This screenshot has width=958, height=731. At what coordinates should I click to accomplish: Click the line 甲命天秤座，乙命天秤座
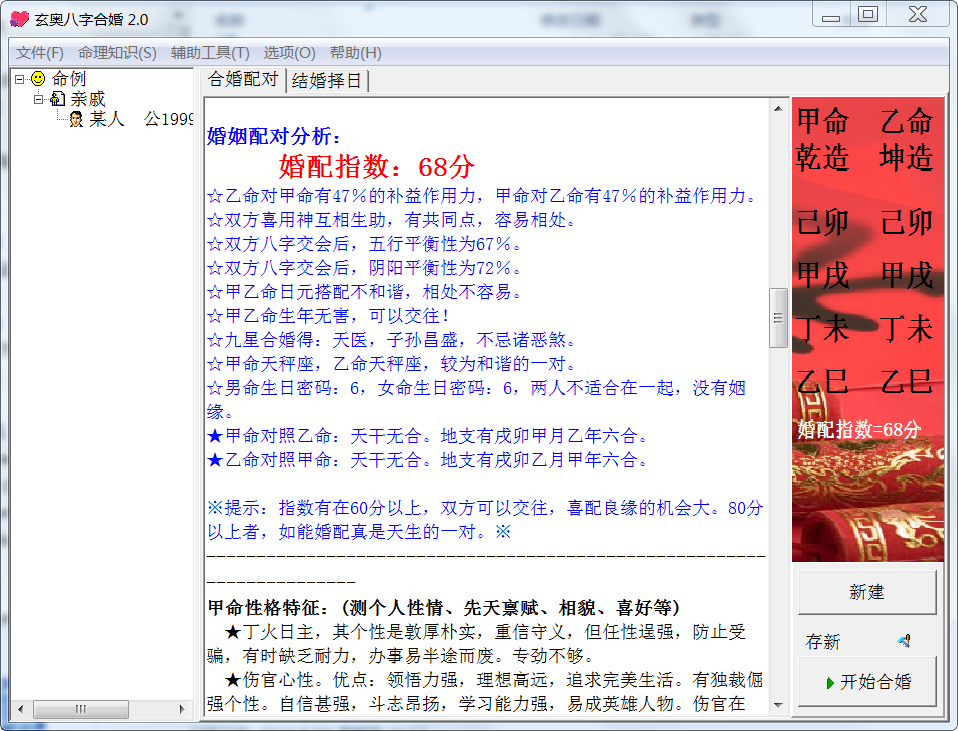pos(391,364)
